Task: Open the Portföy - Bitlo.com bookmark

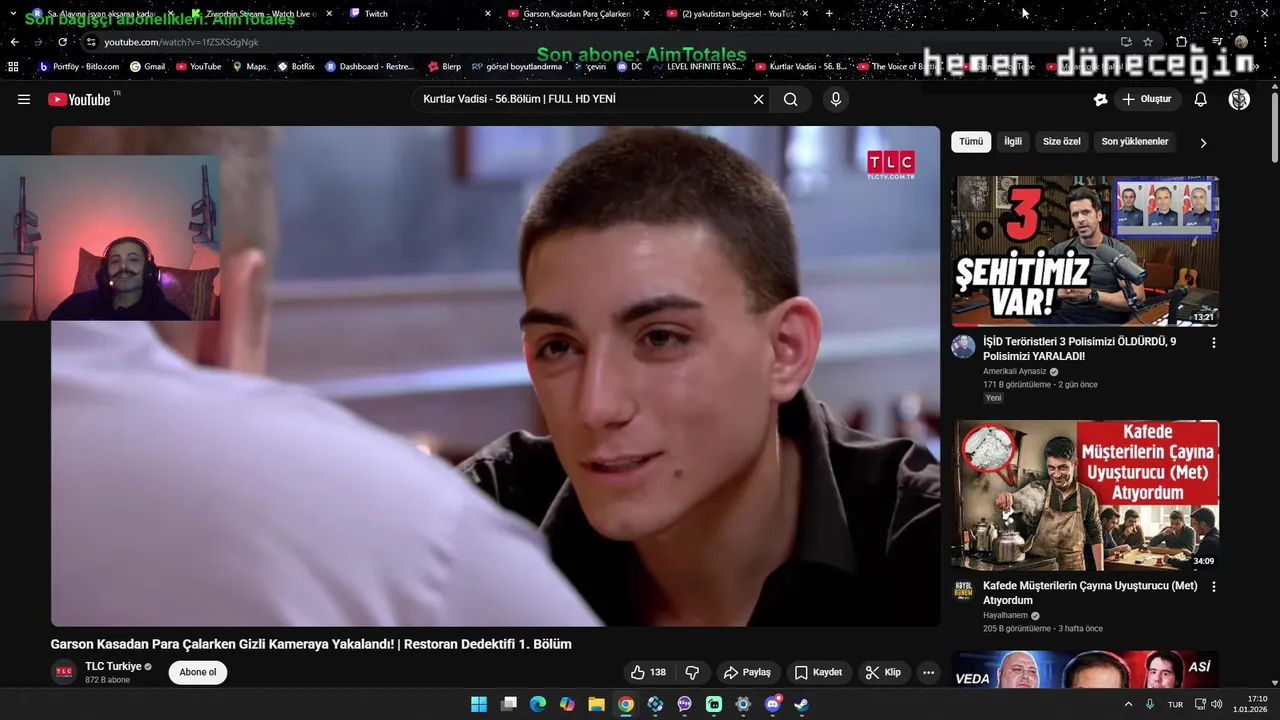Action: coord(79,67)
